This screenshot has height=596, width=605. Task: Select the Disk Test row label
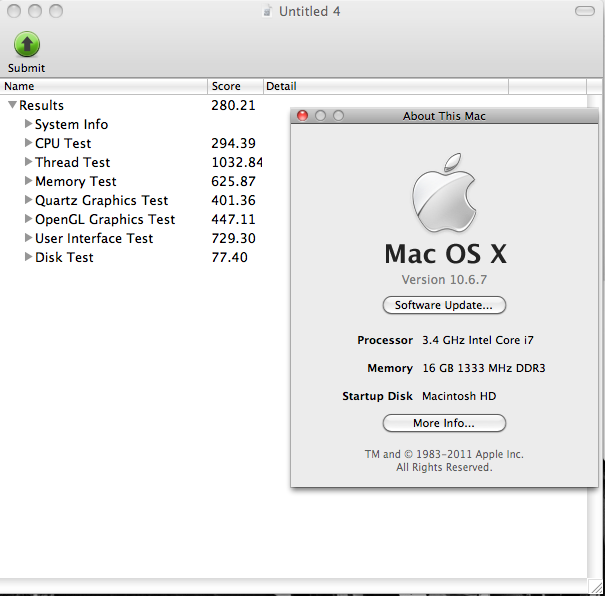click(x=64, y=257)
